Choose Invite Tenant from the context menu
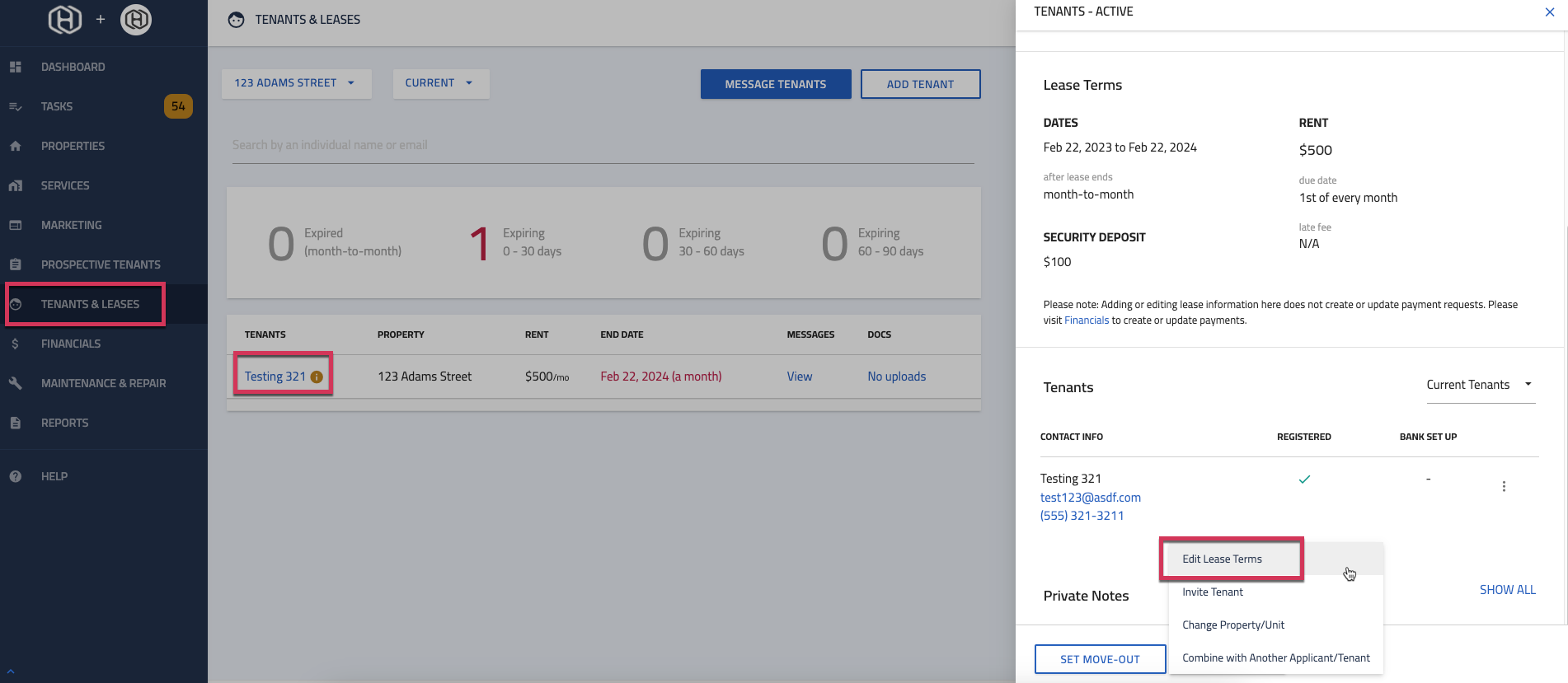The image size is (1568, 683). [x=1213, y=592]
